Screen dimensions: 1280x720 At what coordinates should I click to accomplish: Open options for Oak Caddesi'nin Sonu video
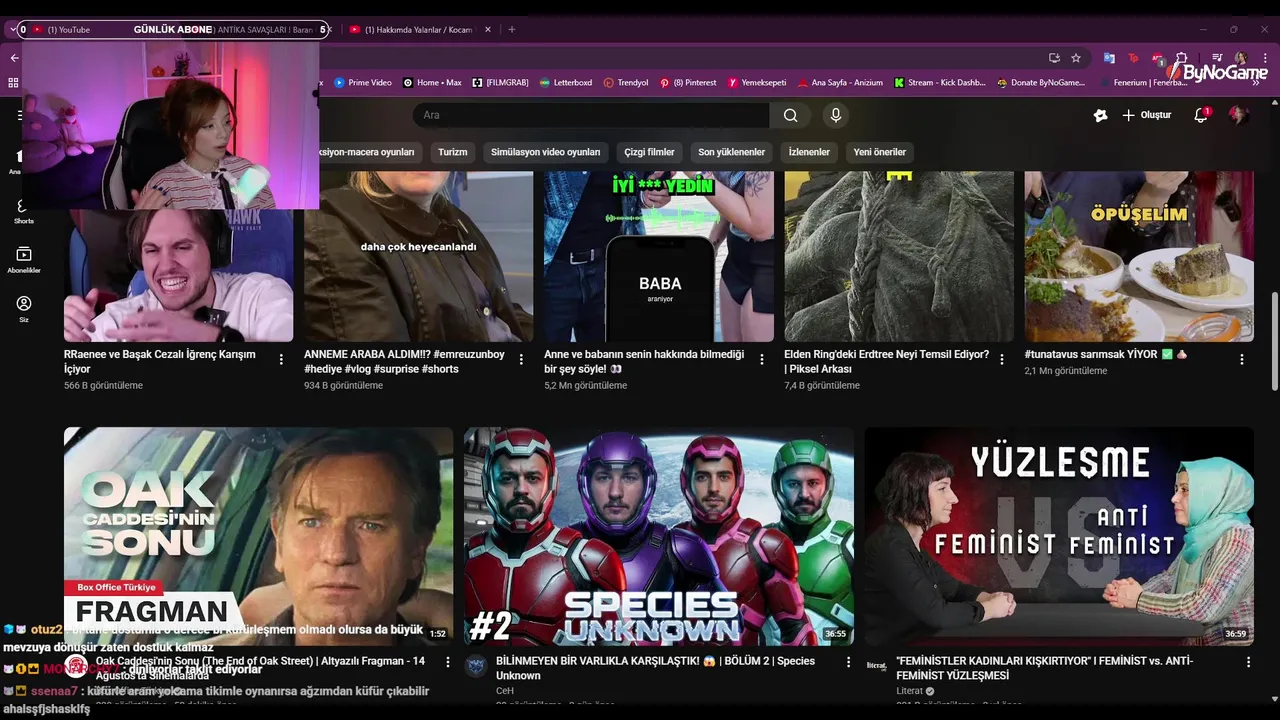[447, 662]
